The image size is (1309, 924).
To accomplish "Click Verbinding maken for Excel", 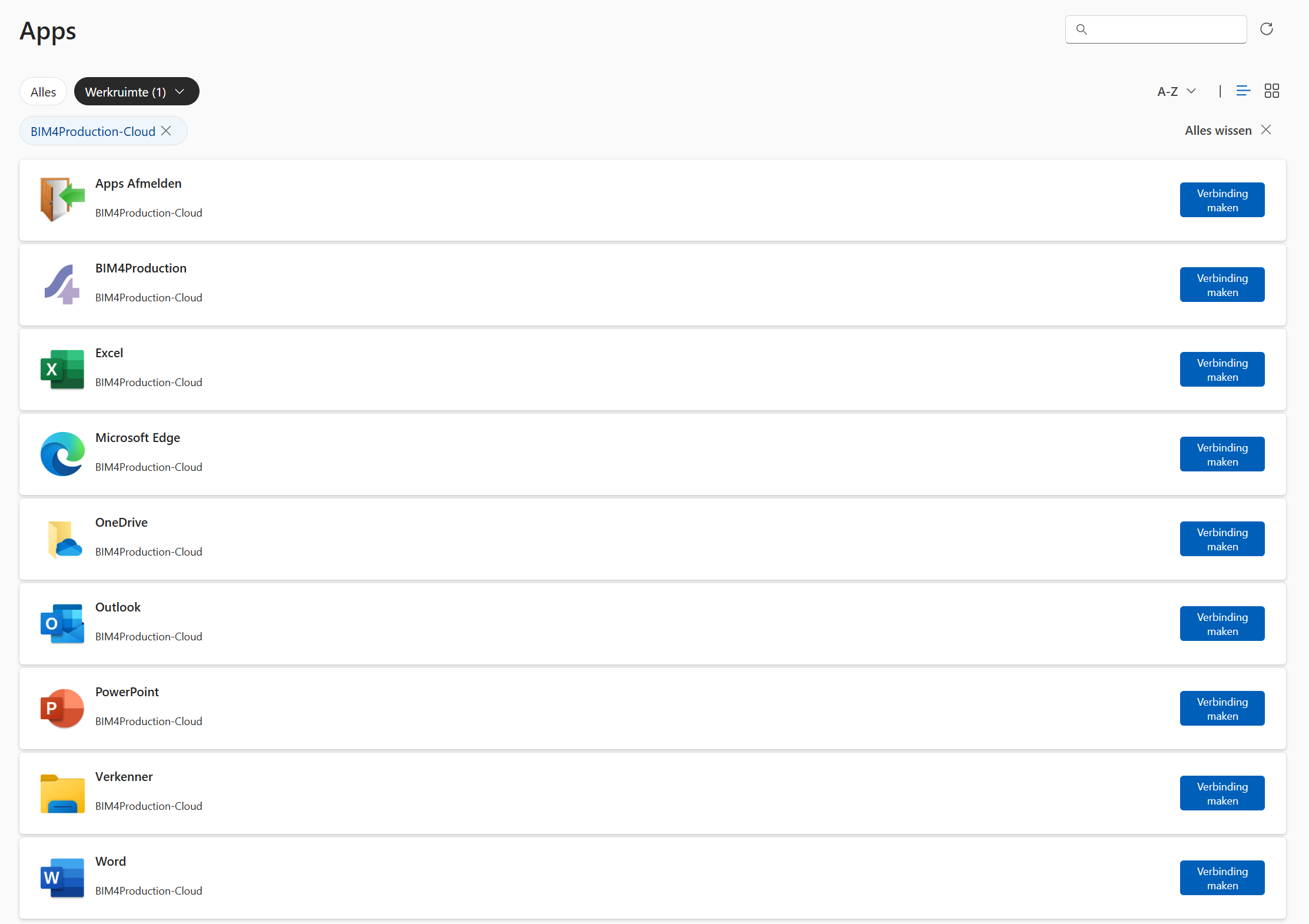I will 1222,369.
